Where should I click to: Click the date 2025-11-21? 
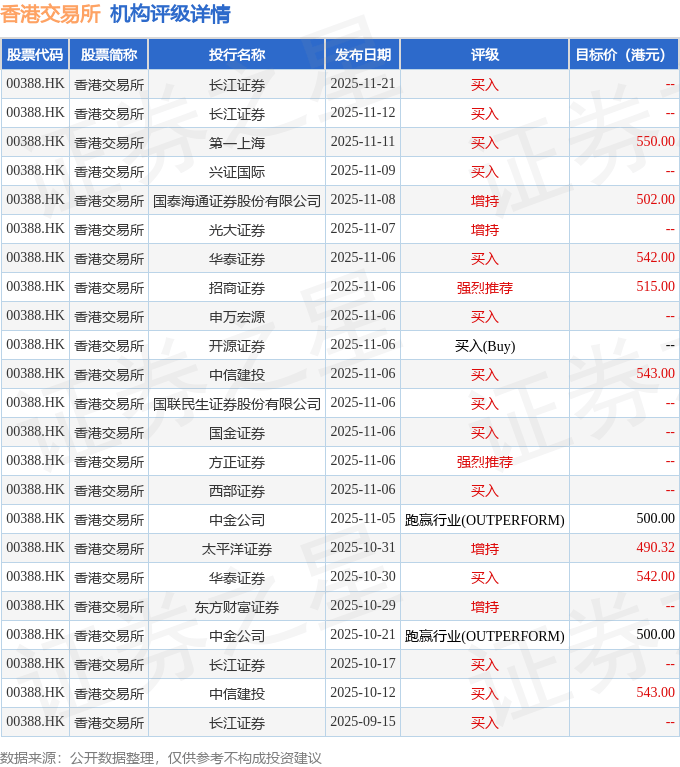tap(363, 83)
